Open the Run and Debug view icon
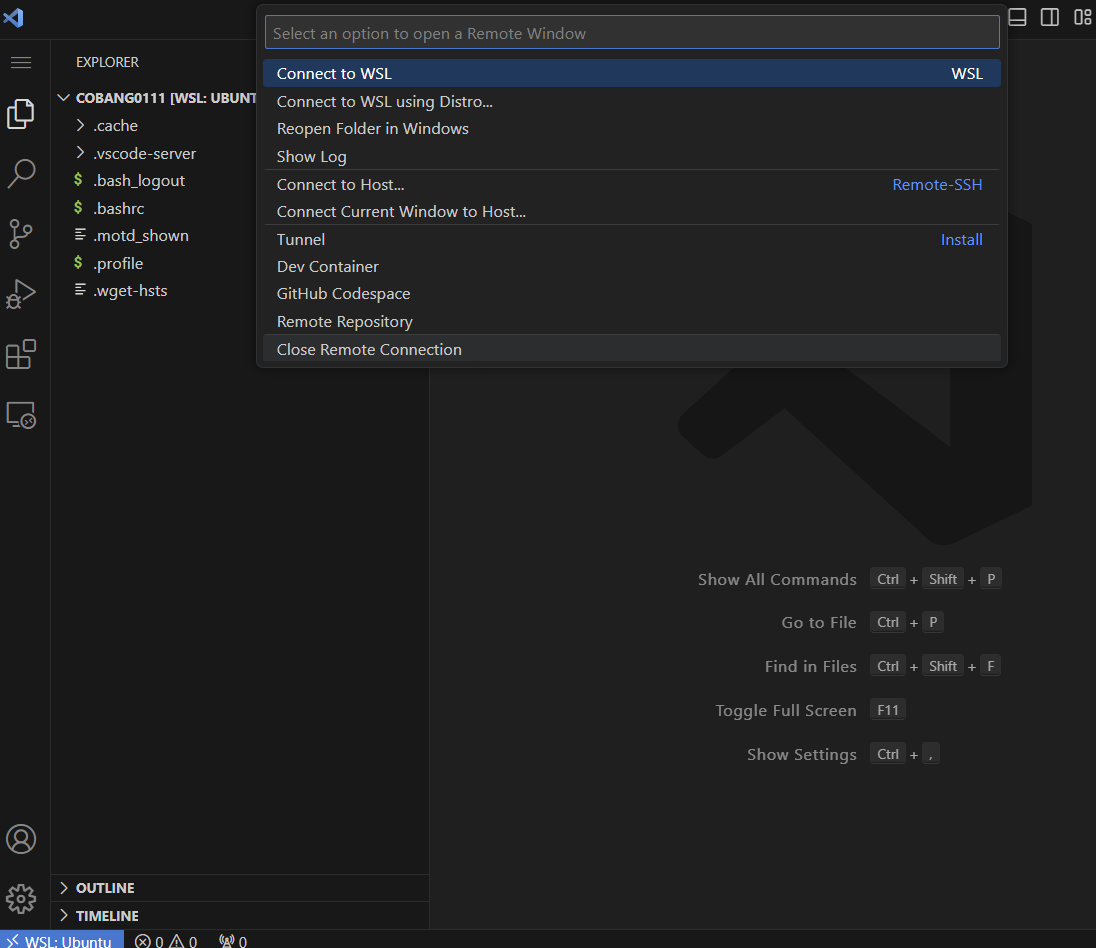The width and height of the screenshot is (1096, 948). coord(21,294)
